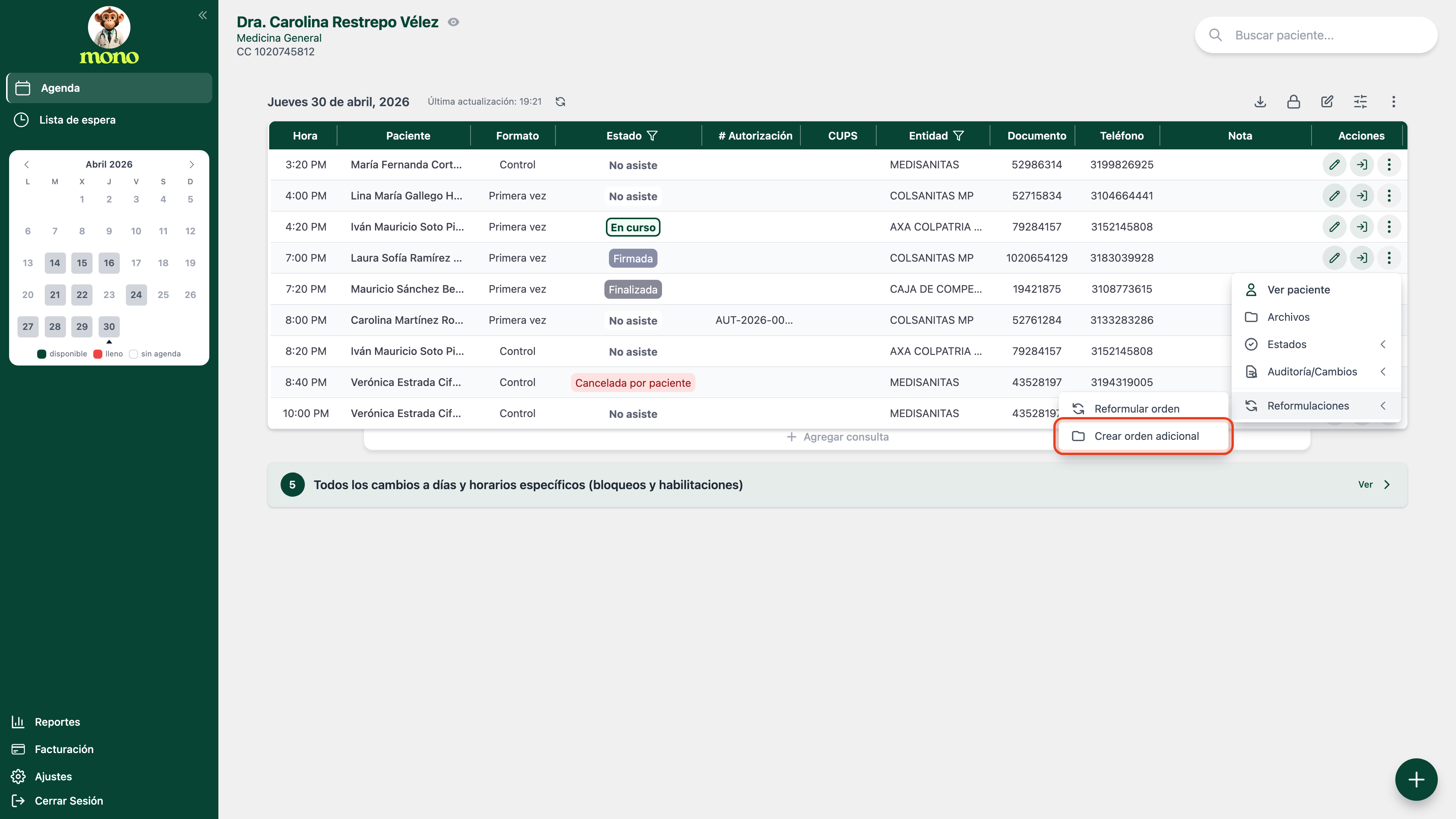Open three-dot menu for Laura Sofía Ramírez row
The image size is (1456, 819).
[1389, 258]
